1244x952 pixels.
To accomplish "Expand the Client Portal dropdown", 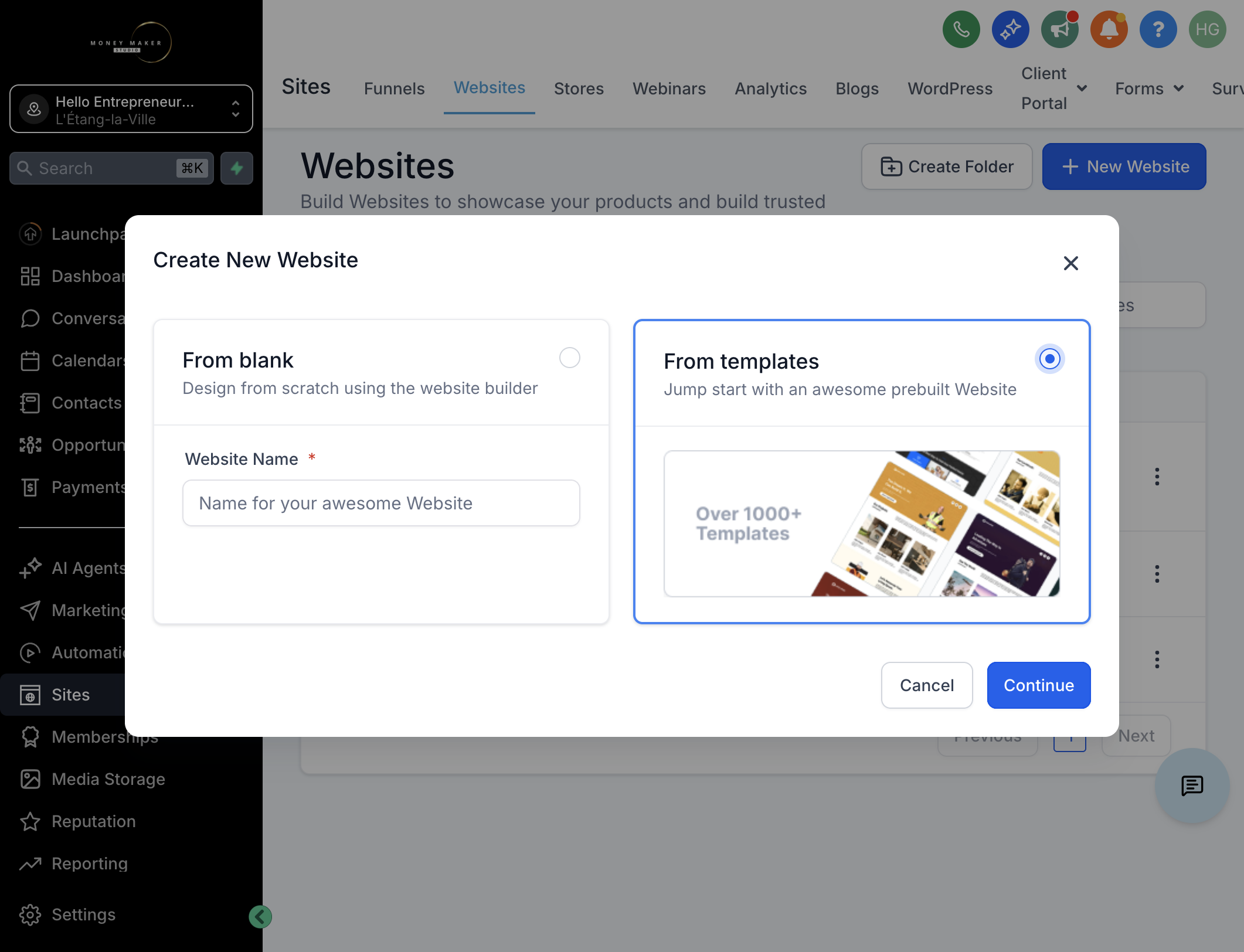I will [x=1054, y=88].
